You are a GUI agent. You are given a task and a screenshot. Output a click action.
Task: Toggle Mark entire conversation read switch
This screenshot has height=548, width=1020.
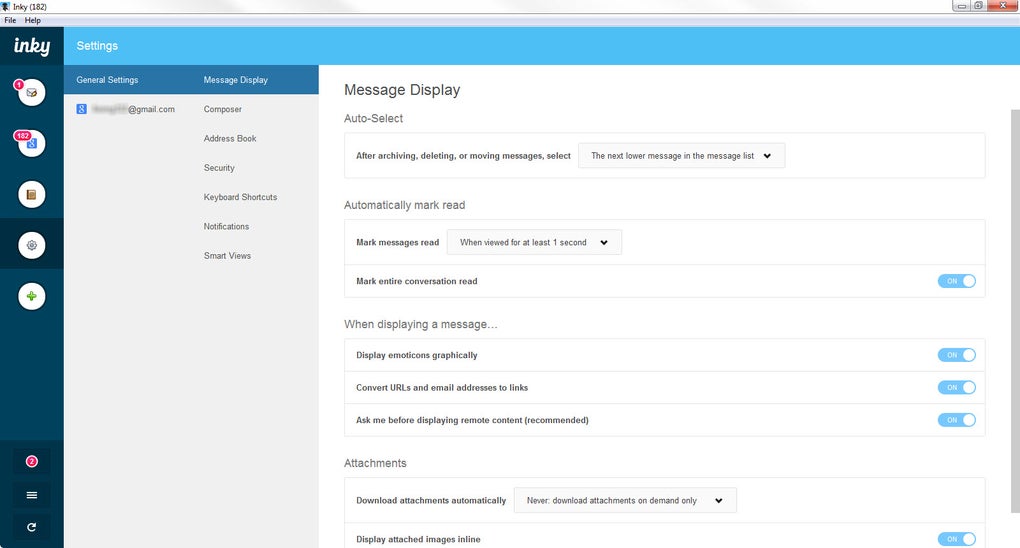(956, 281)
